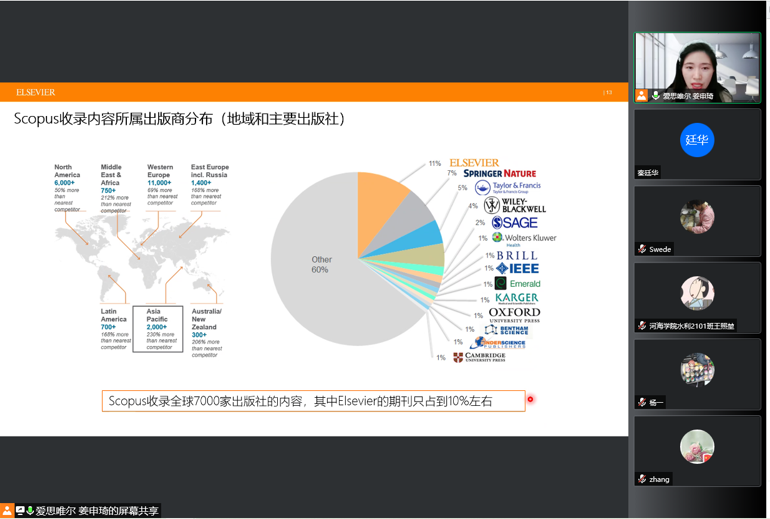Click the ELSEVIER logo in orange header bar

click(36, 92)
